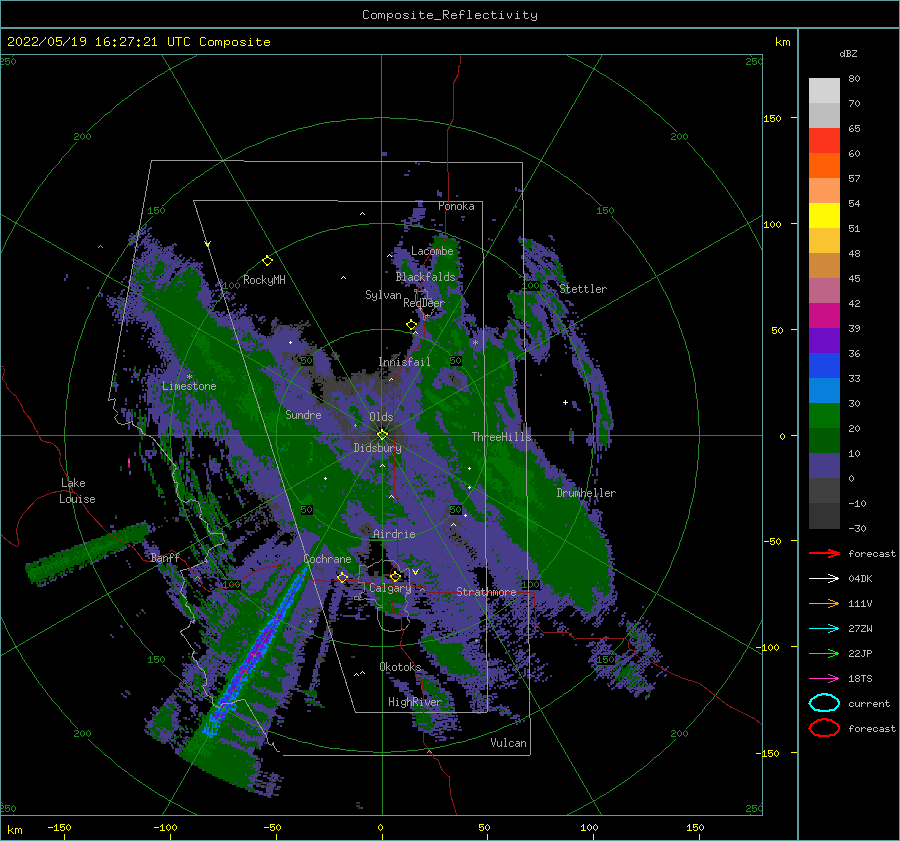Click the Ponoka label
The height and width of the screenshot is (841, 900).
coord(456,206)
